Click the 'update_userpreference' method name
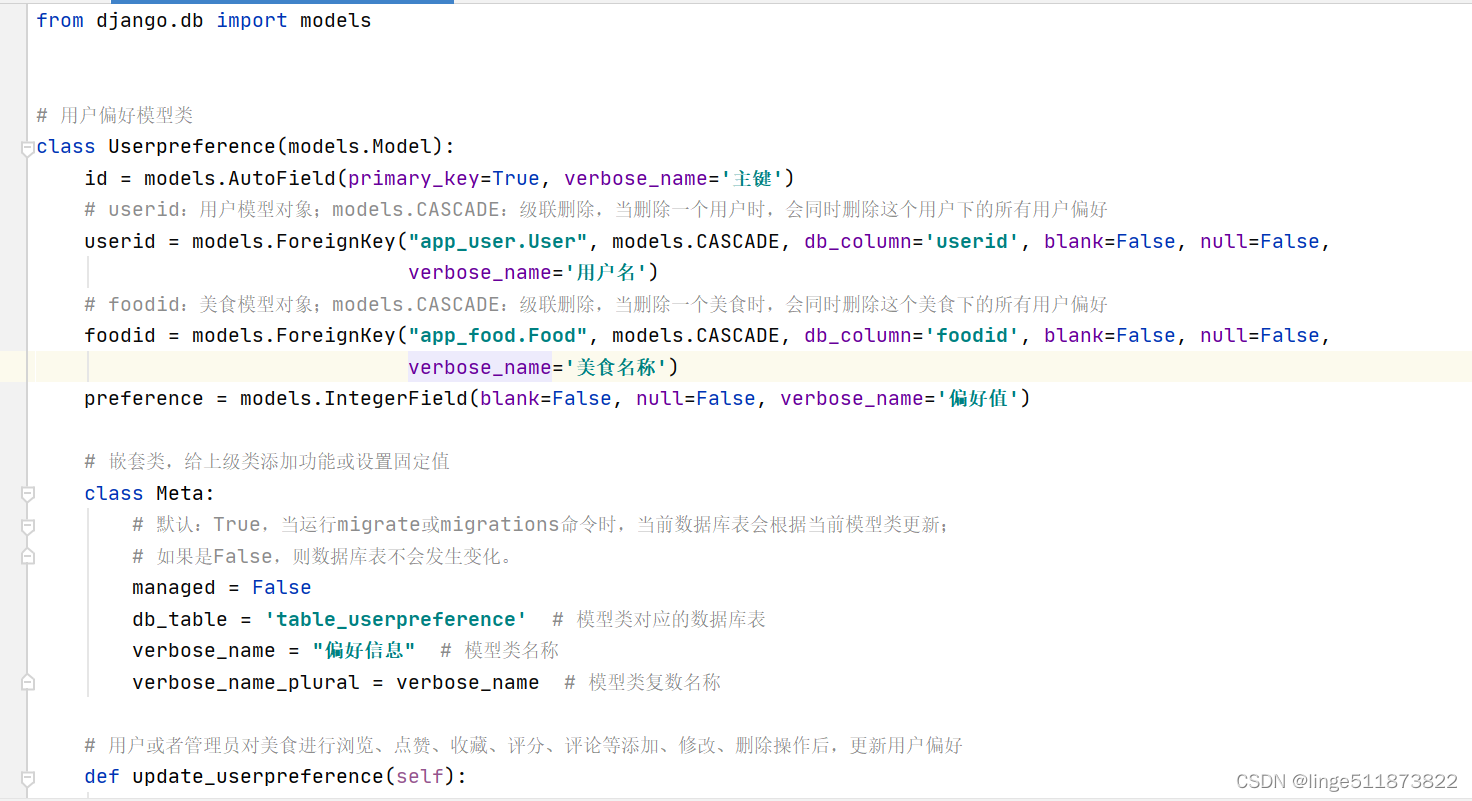Viewport: 1472px width, 801px height. coord(258,776)
